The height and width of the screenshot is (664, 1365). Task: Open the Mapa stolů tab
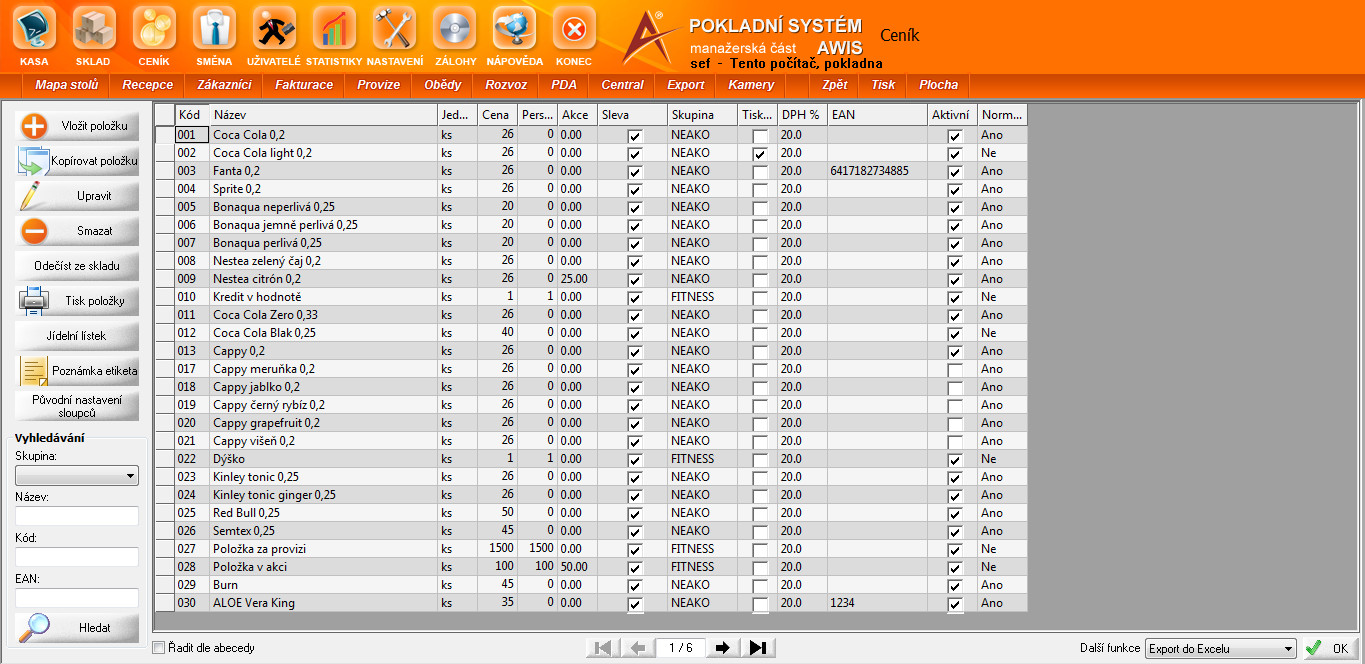coord(67,85)
